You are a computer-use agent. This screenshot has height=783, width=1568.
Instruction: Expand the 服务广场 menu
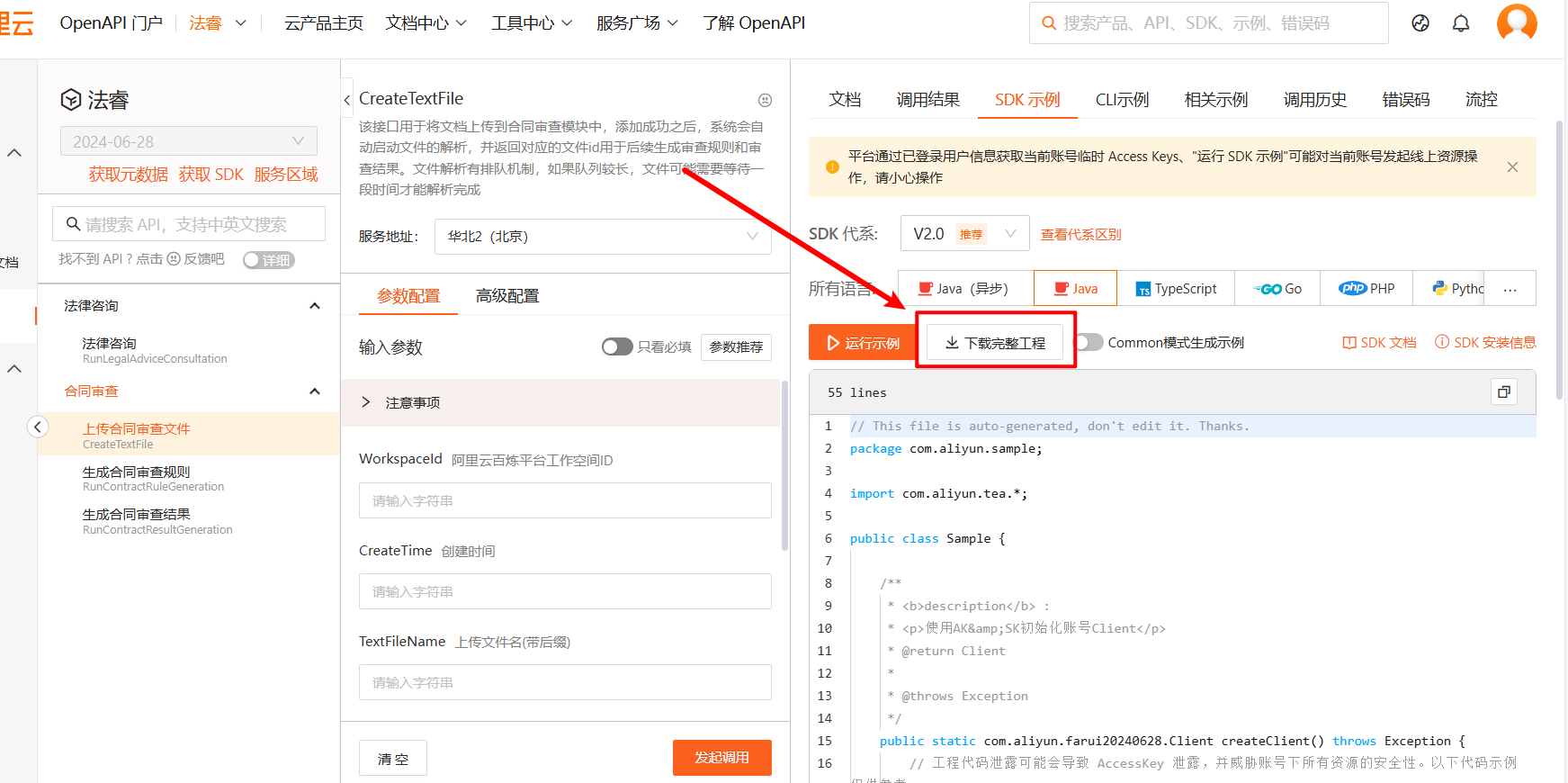pos(637,23)
